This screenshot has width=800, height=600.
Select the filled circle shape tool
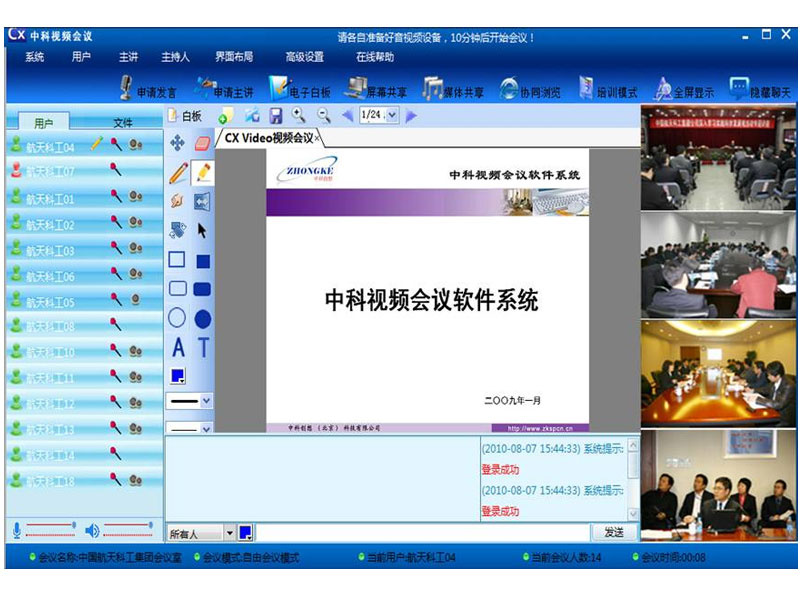pyautogui.click(x=203, y=319)
